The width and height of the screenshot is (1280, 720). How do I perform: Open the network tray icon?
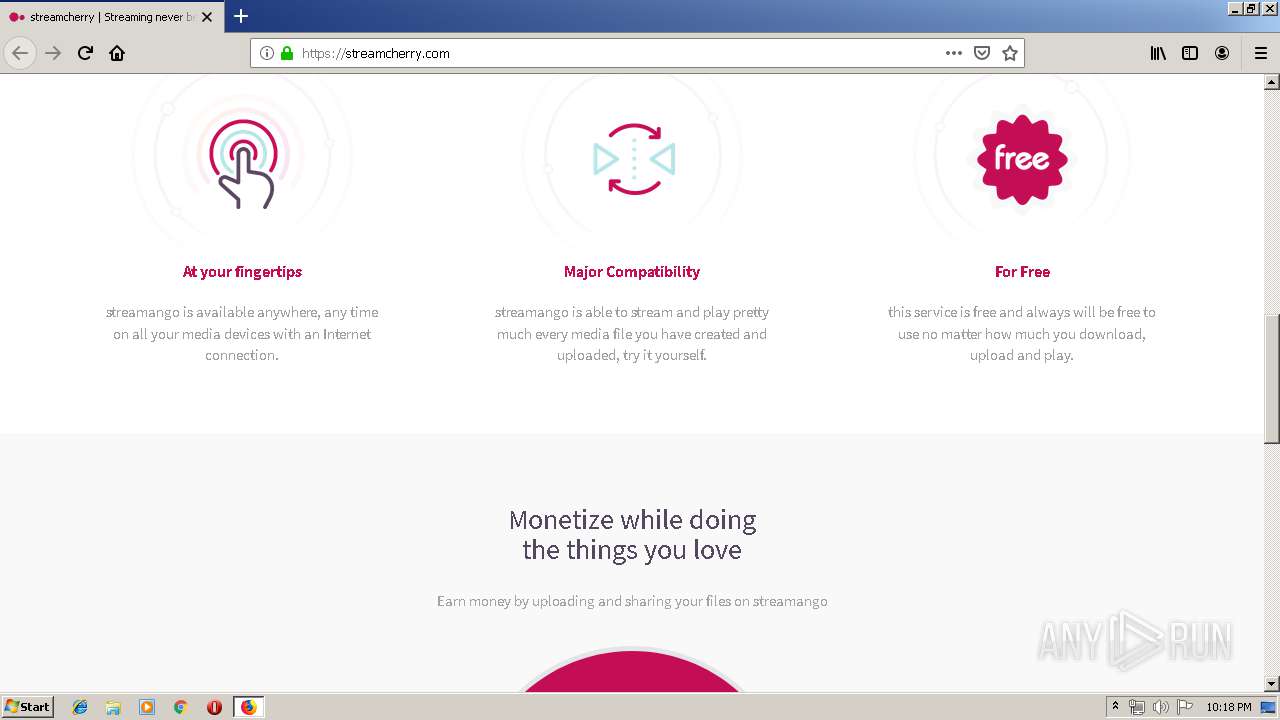[1137, 707]
